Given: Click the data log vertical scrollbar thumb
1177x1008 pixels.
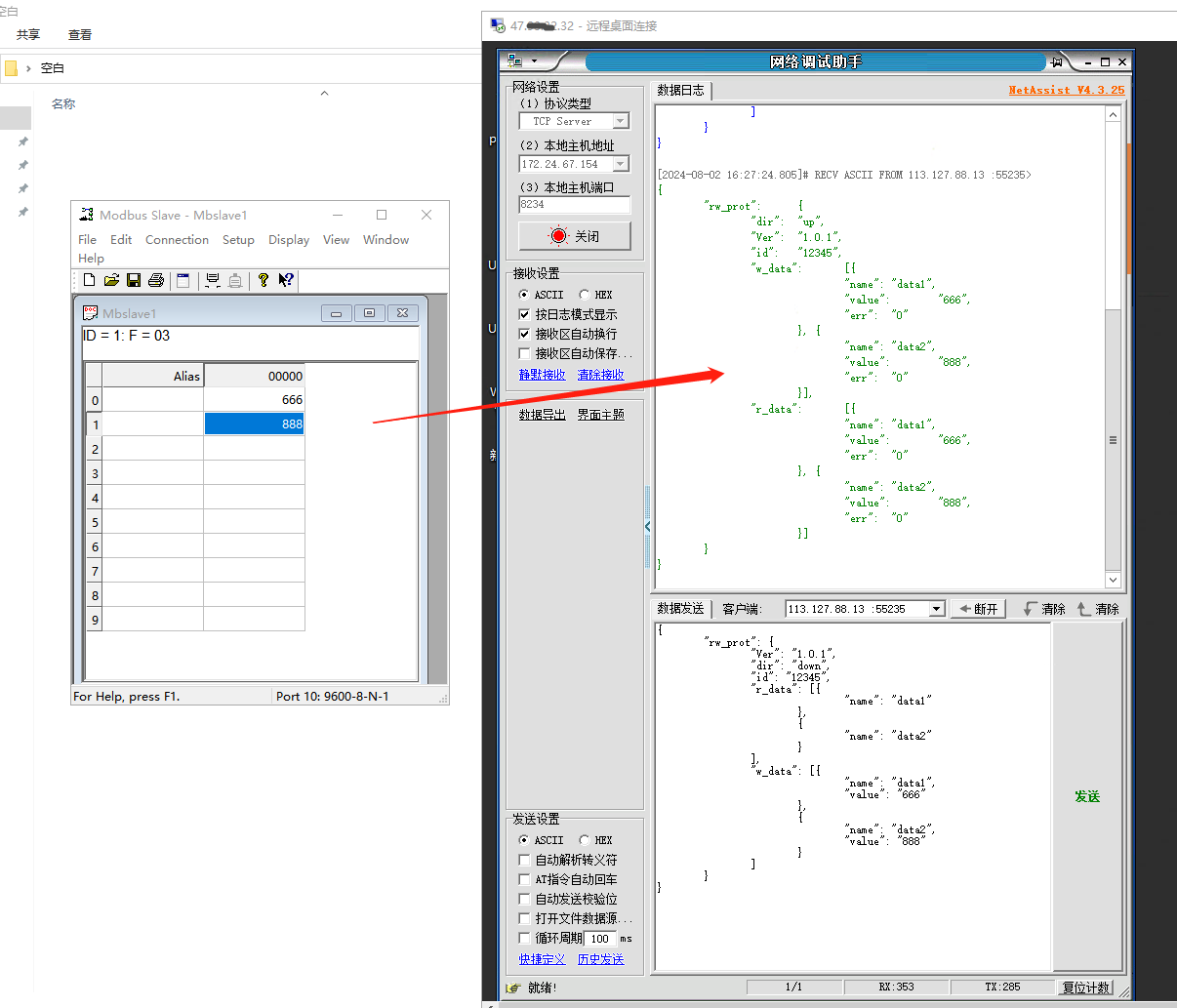Looking at the screenshot, I should coord(1113,439).
